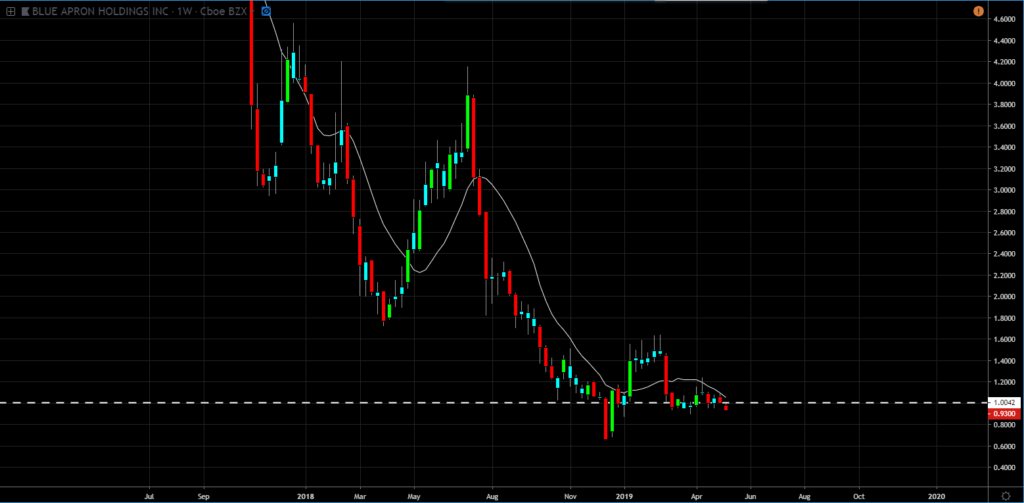Click the 4.6000 price scale value

(x=1004, y=19)
